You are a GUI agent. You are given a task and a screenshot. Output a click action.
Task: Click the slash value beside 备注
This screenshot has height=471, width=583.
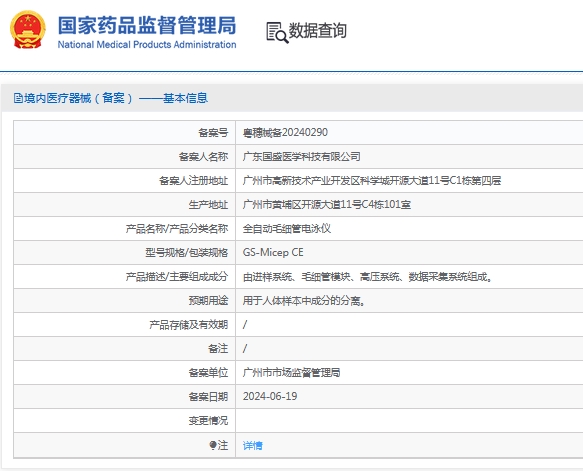click(245, 348)
